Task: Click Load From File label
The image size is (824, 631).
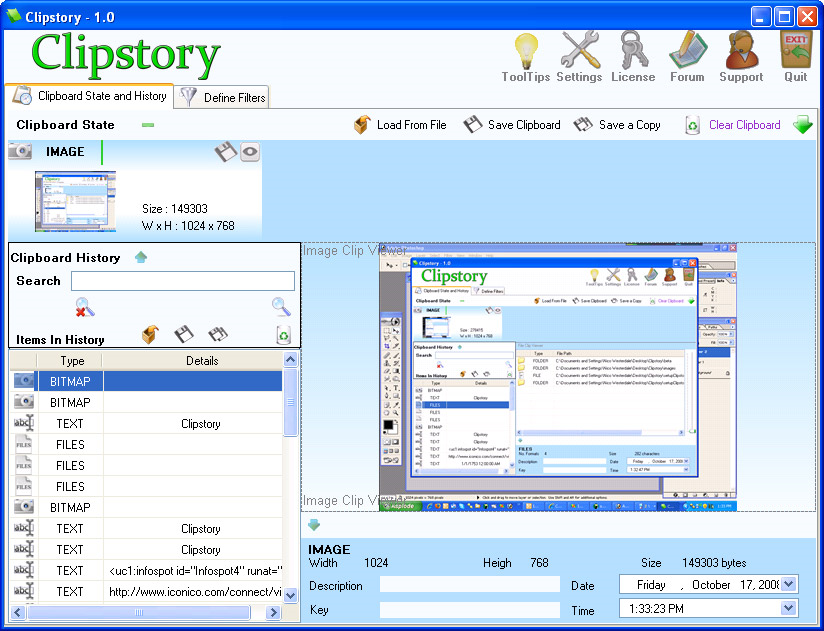Action: 411,125
